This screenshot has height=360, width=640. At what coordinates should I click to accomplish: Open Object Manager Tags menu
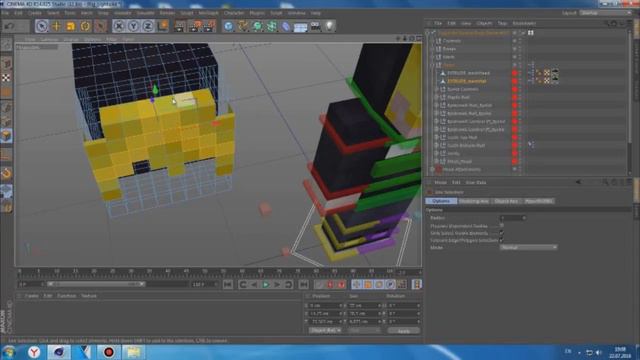(x=502, y=23)
